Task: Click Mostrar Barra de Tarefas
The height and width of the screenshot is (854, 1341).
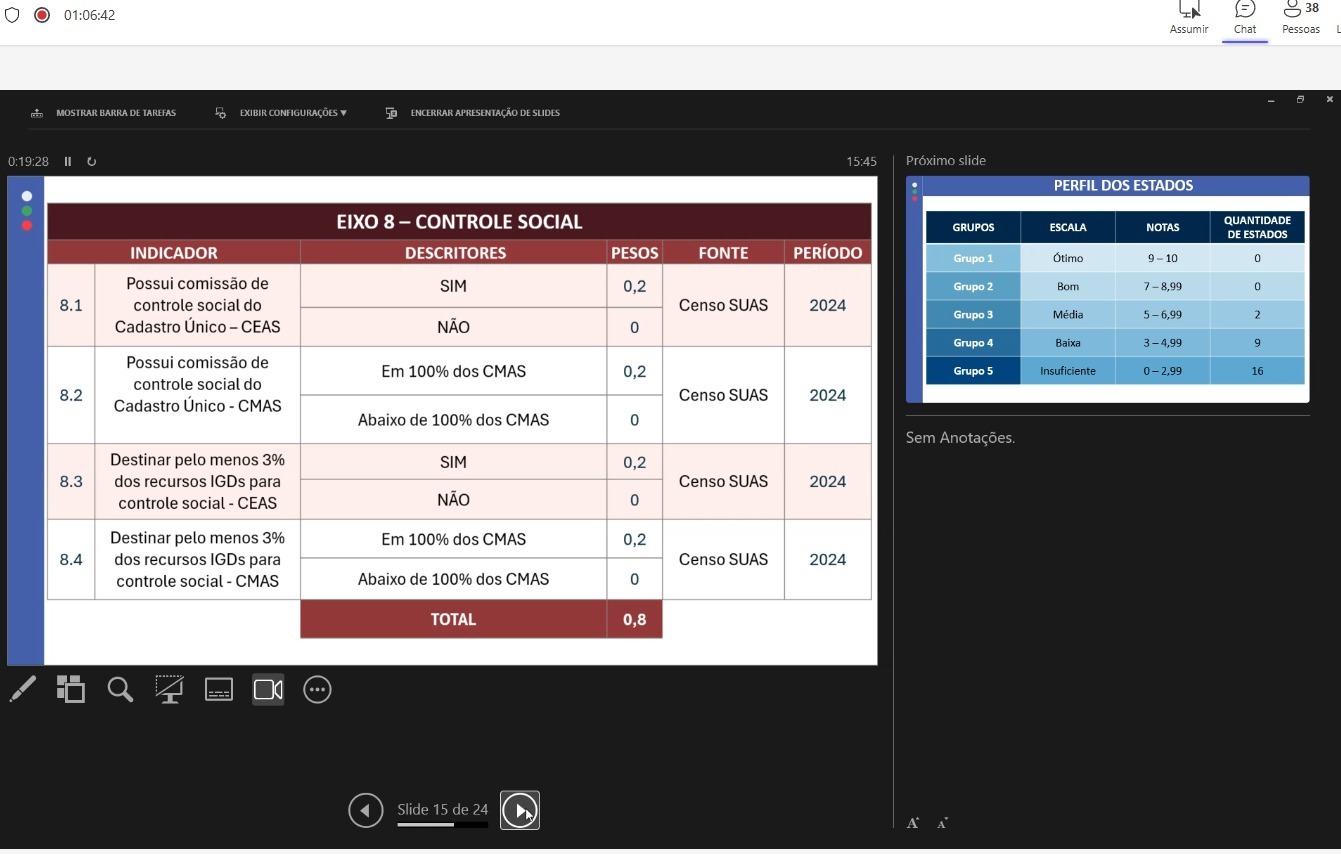Action: [104, 113]
